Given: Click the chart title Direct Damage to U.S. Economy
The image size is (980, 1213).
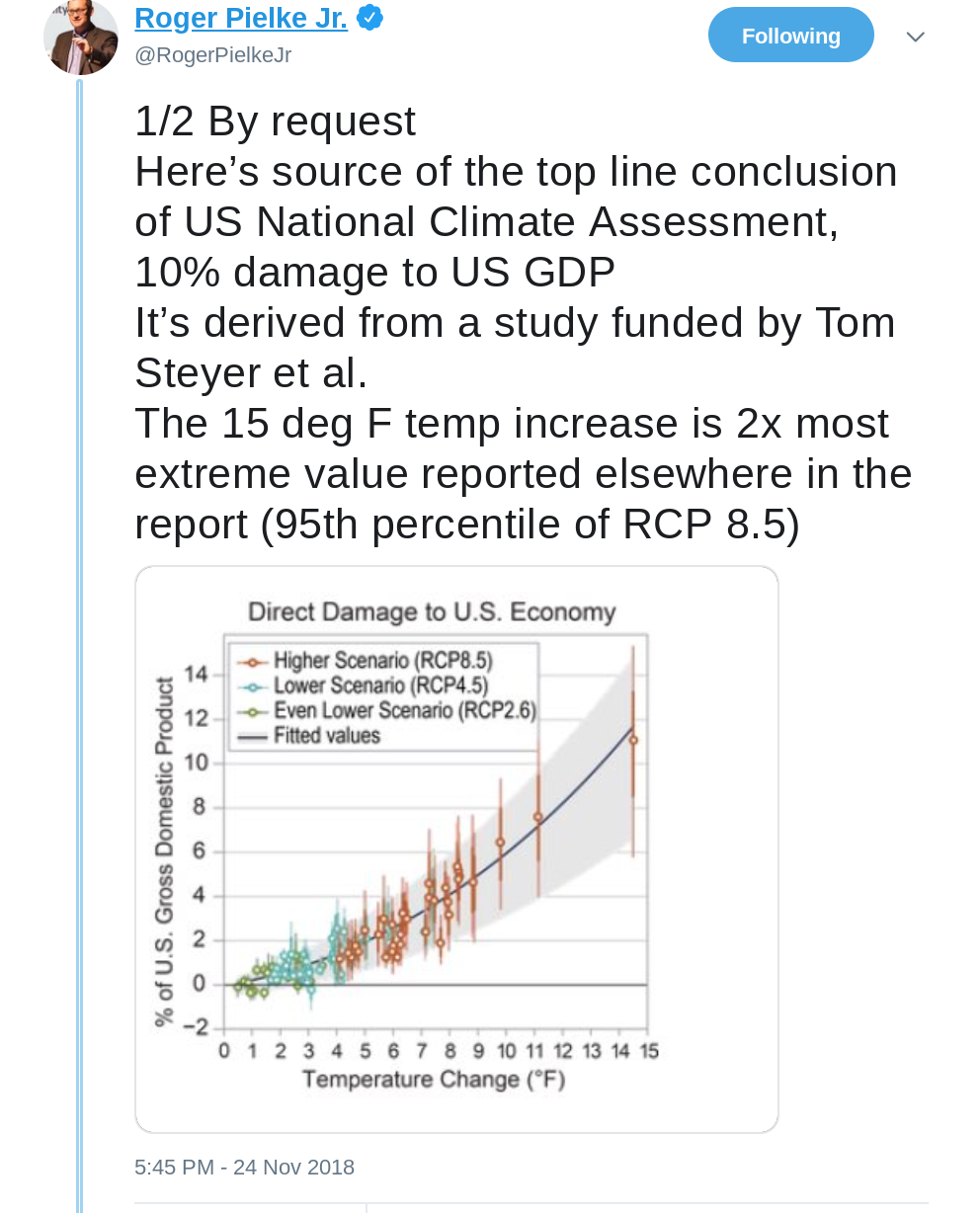Looking at the screenshot, I should [432, 612].
